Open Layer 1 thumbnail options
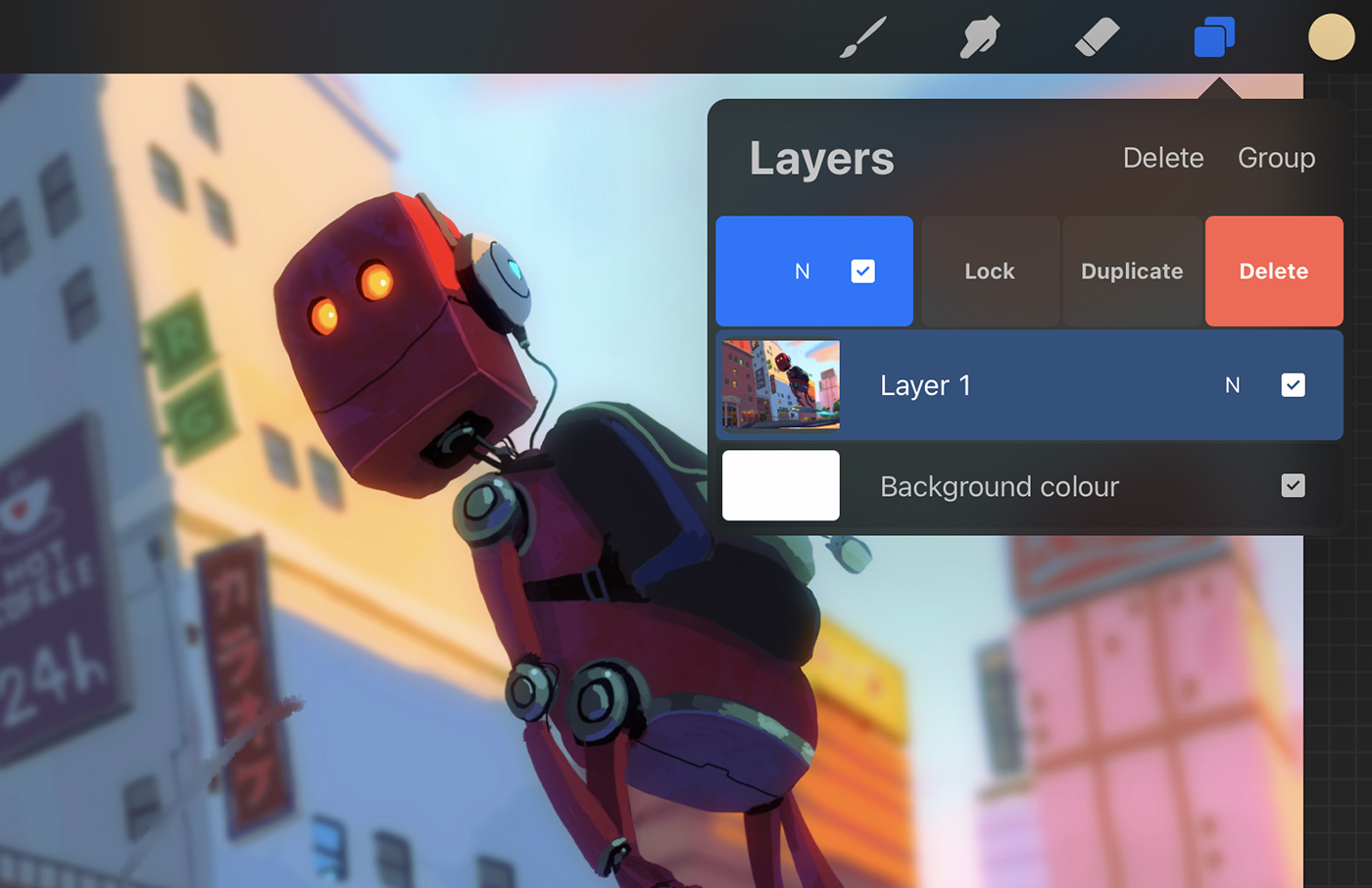Screen dimensions: 1372x888 (x=781, y=384)
